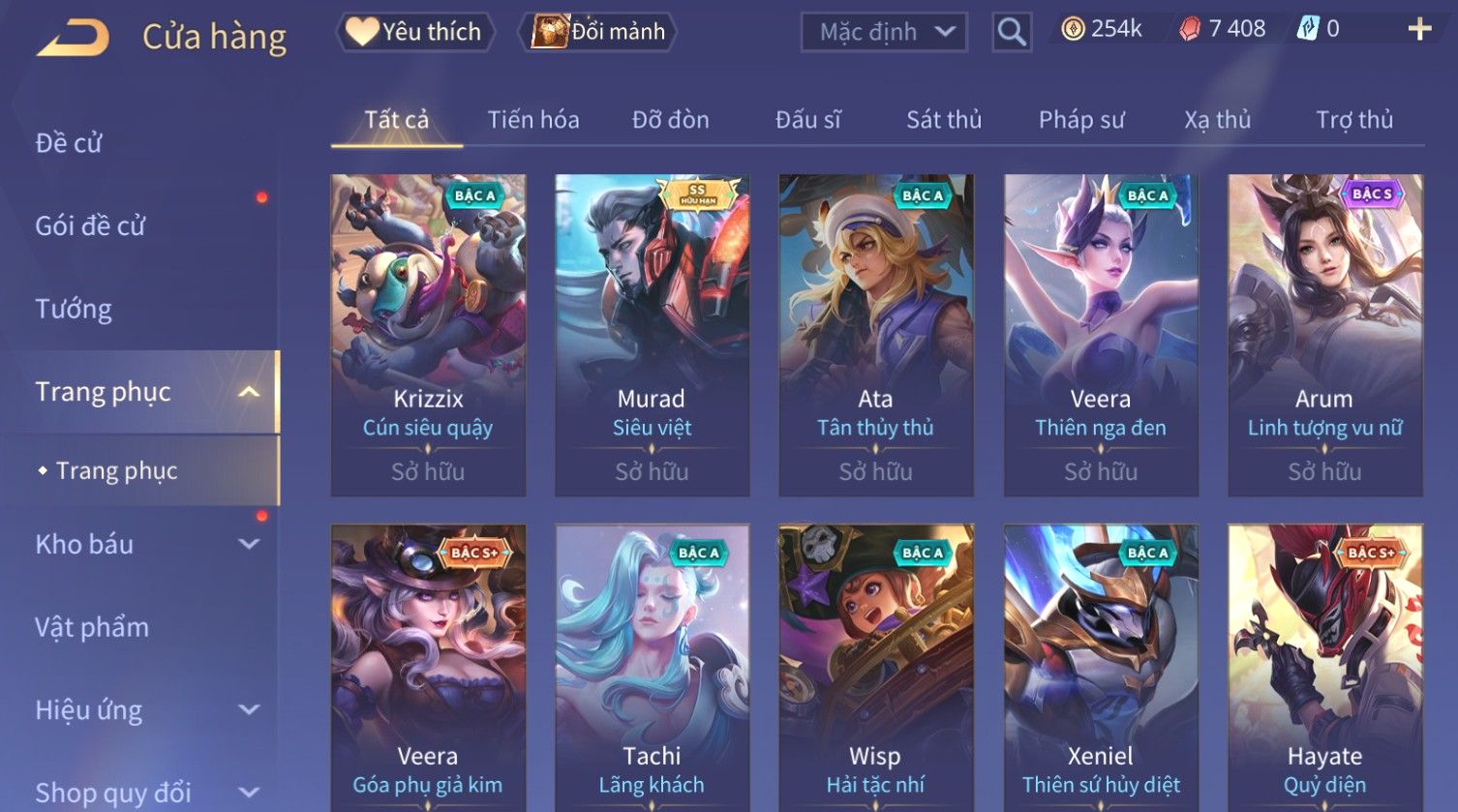Screen dimensions: 1458x812
Task: Expand the Hiệu ứng sidebar section
Action: (249, 709)
